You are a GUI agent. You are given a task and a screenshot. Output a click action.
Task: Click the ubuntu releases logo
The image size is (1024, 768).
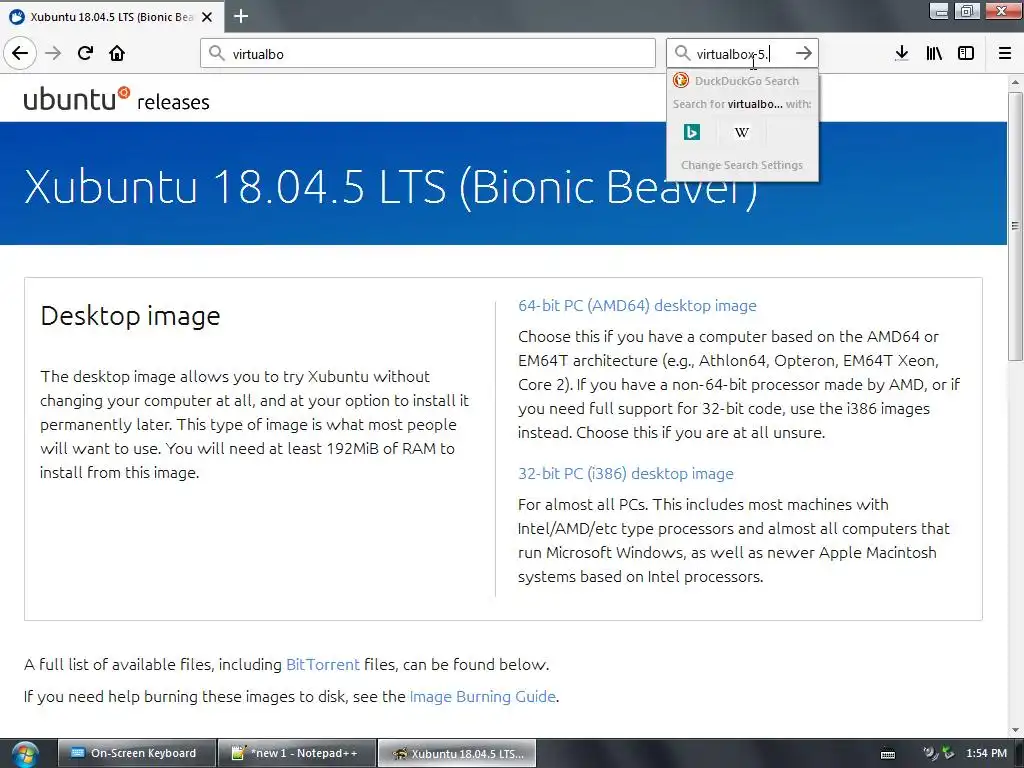tap(116, 99)
